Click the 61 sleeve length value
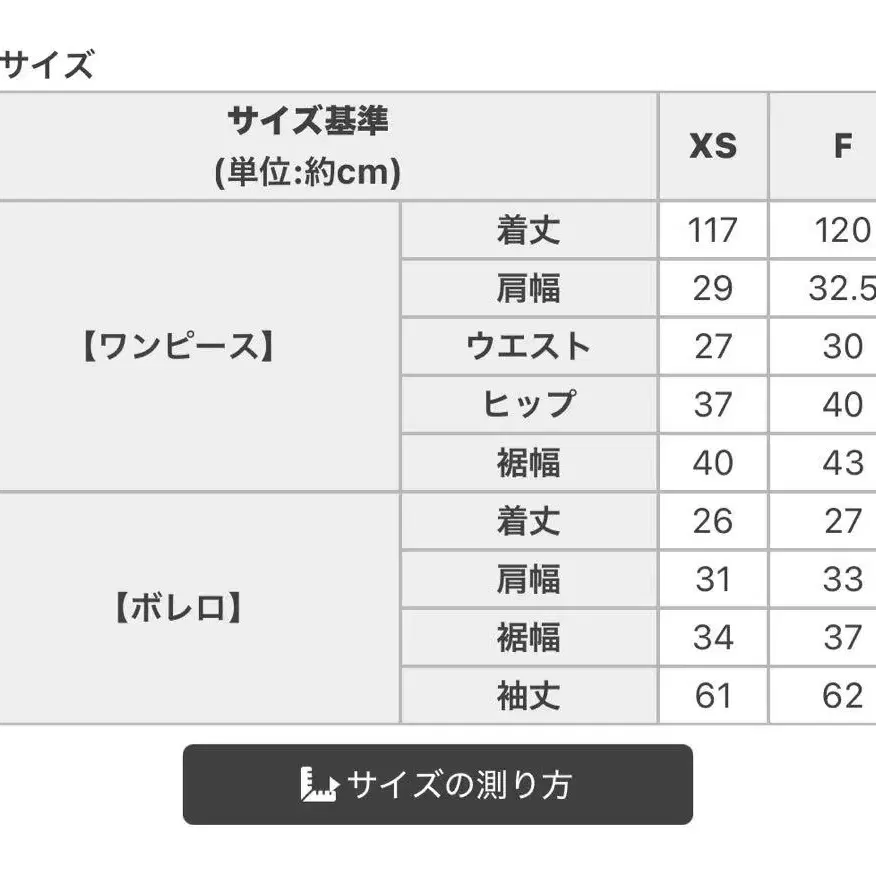The image size is (876, 876). [713, 696]
